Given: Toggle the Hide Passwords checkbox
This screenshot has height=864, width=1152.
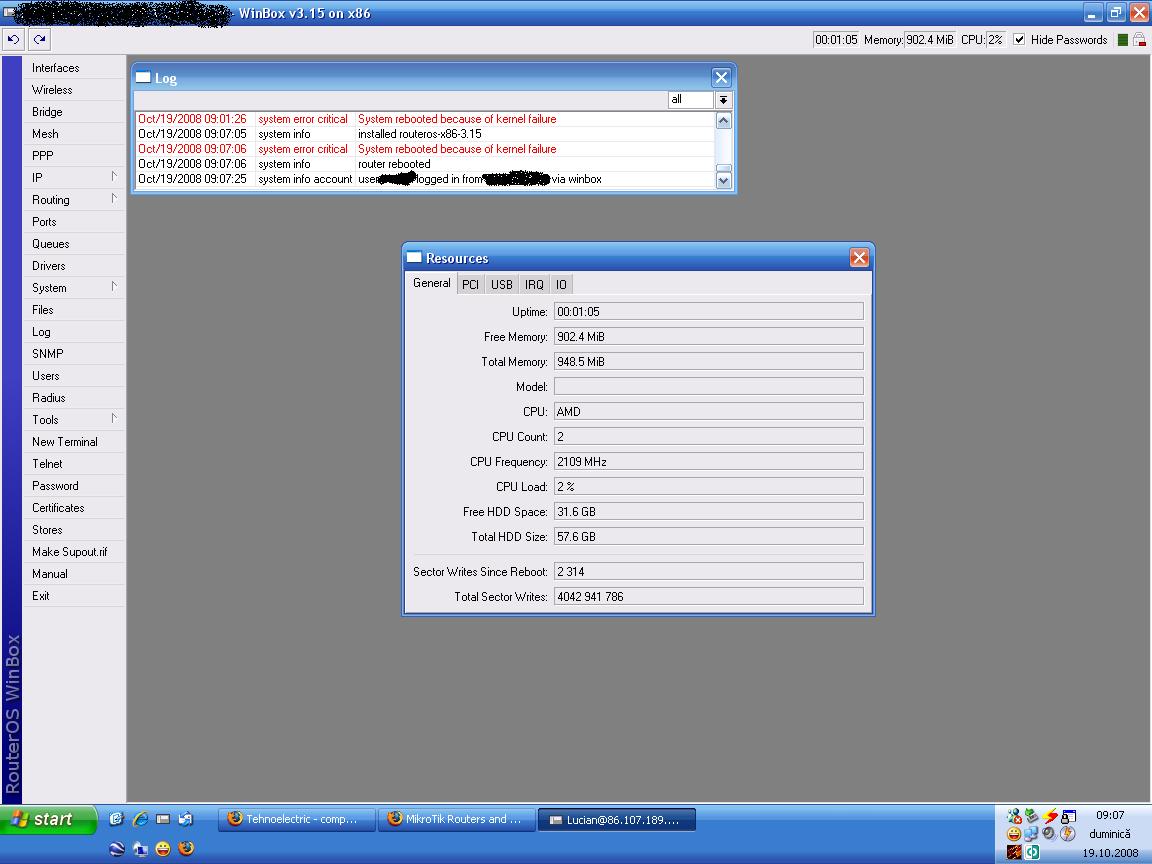Looking at the screenshot, I should pos(1019,40).
